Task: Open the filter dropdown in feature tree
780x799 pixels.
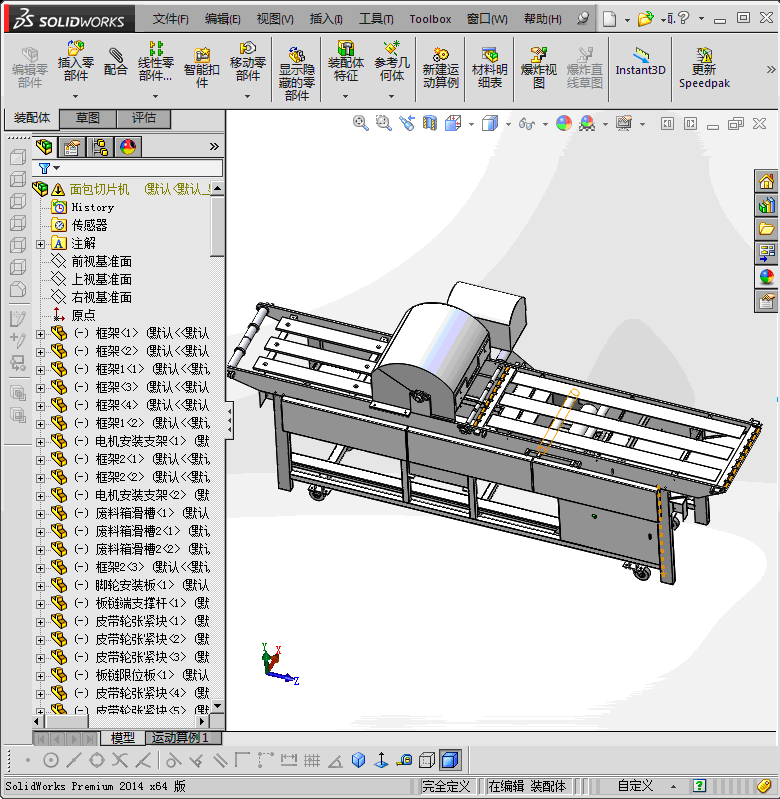Action: (x=56, y=168)
